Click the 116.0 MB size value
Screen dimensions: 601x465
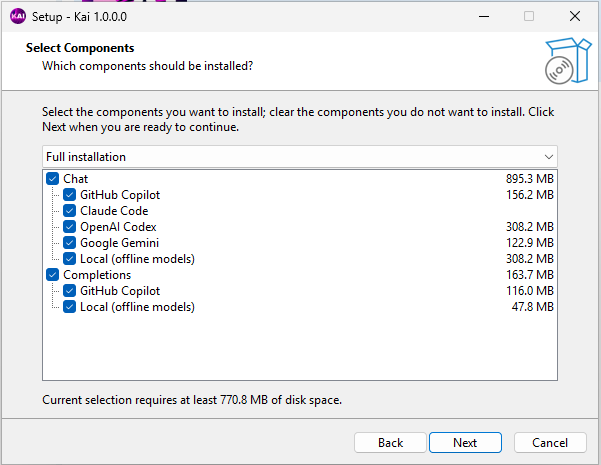pos(530,291)
